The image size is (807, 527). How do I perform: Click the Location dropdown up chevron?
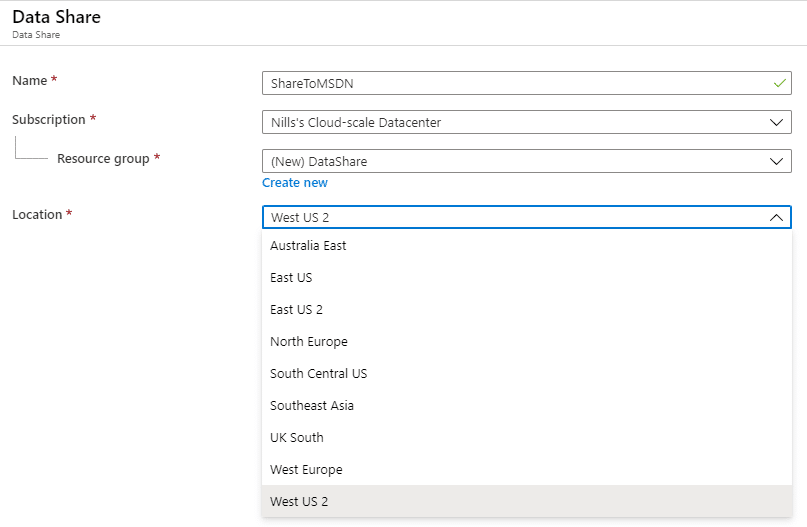(776, 218)
